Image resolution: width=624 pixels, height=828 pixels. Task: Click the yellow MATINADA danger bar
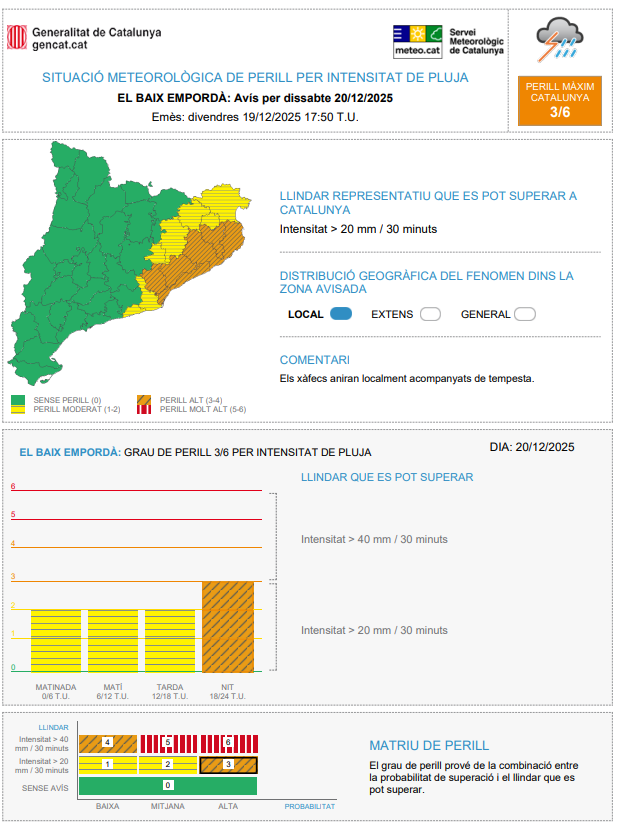[56, 640]
